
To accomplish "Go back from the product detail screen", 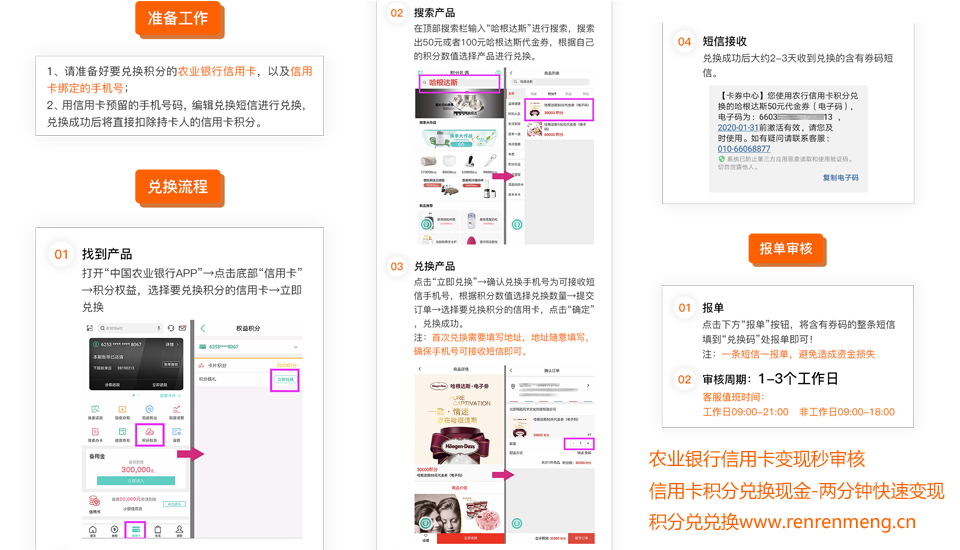I will click(419, 369).
